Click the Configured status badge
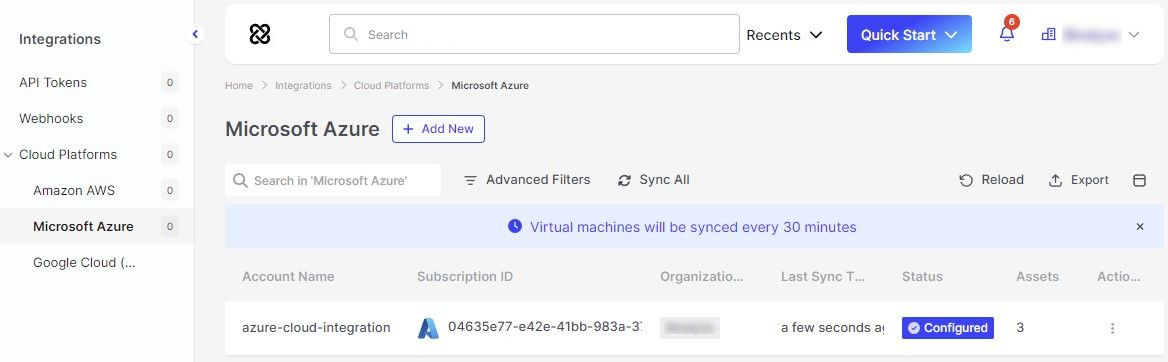1168x362 pixels. pyautogui.click(x=948, y=328)
